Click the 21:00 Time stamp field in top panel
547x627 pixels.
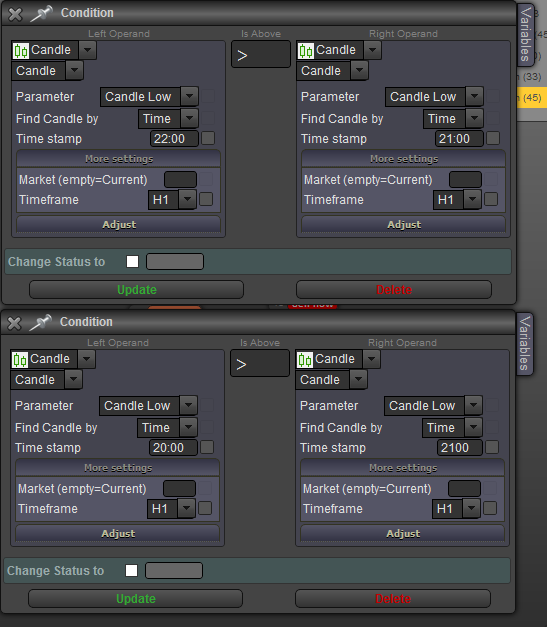pyautogui.click(x=459, y=139)
